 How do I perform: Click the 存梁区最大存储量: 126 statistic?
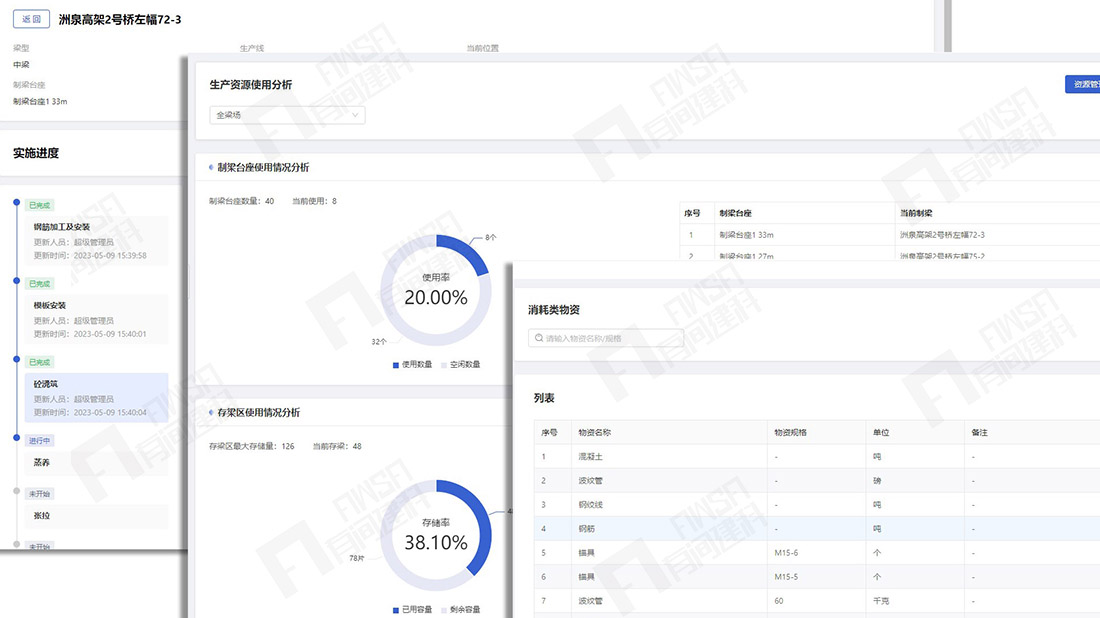coord(251,446)
